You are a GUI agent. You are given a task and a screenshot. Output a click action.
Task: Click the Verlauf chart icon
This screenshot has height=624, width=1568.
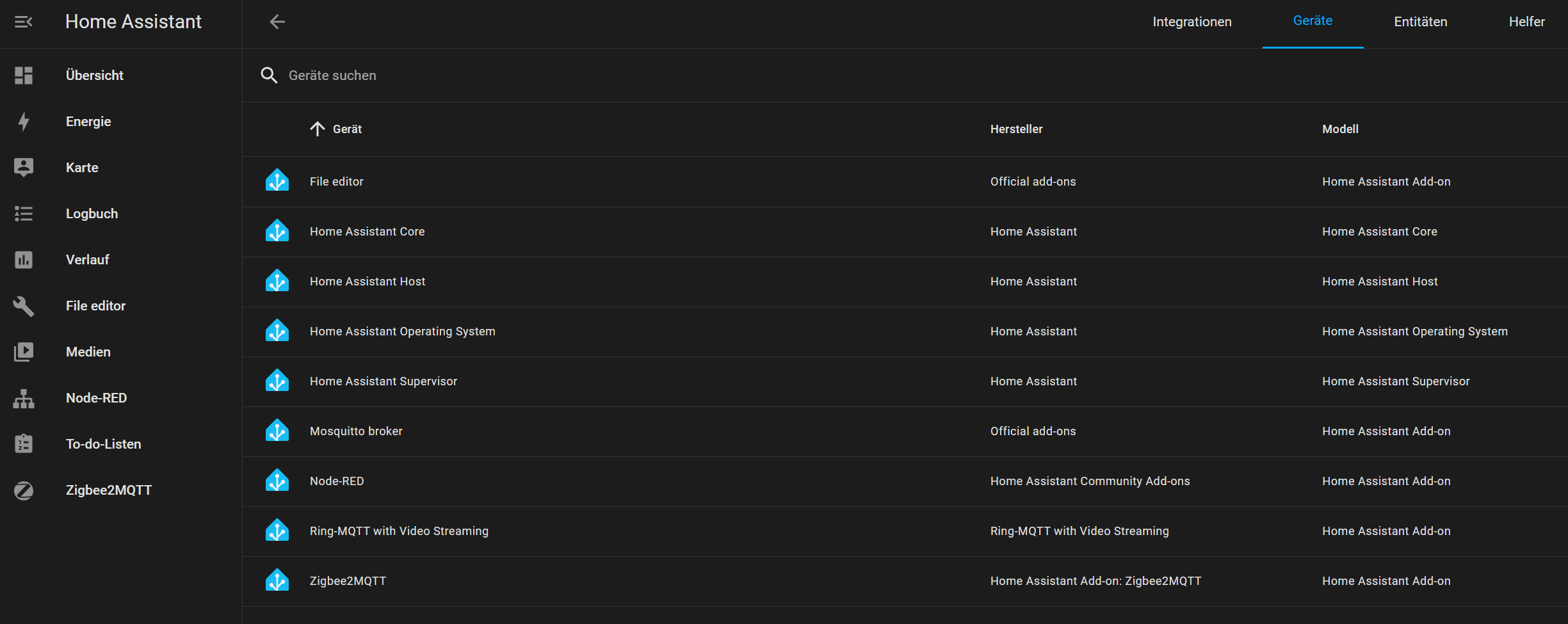[24, 260]
